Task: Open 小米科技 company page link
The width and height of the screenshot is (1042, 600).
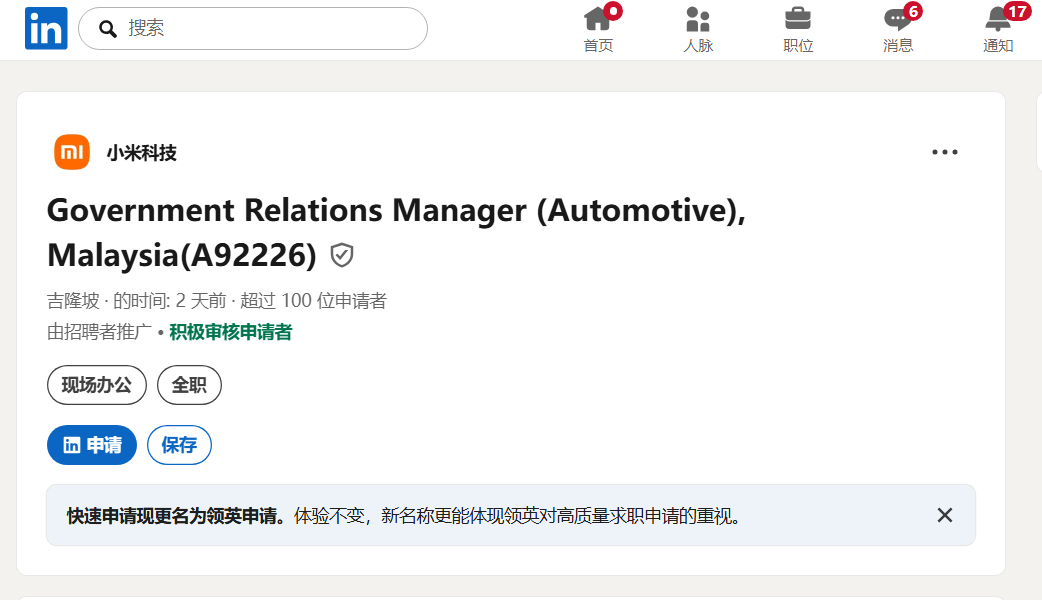Action: point(142,153)
